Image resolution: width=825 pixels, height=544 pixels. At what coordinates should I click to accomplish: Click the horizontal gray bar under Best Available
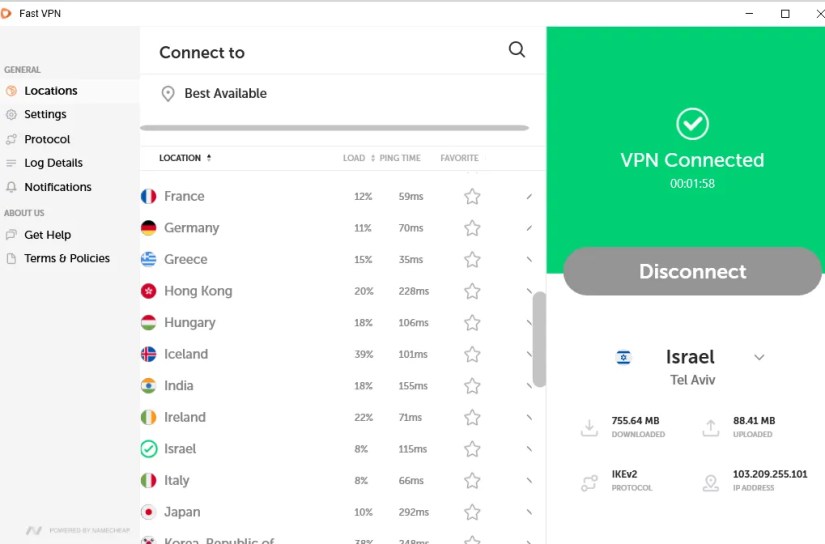pos(335,128)
